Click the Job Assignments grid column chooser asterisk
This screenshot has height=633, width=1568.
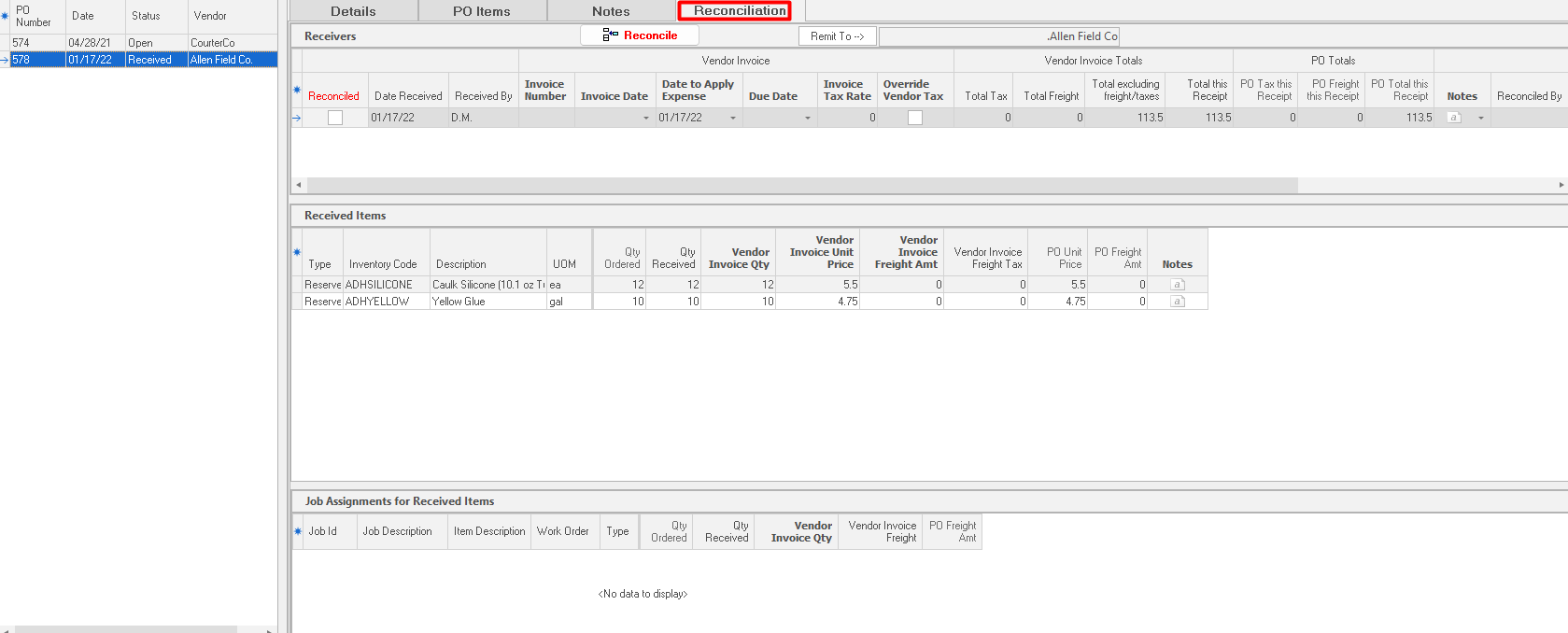(297, 531)
